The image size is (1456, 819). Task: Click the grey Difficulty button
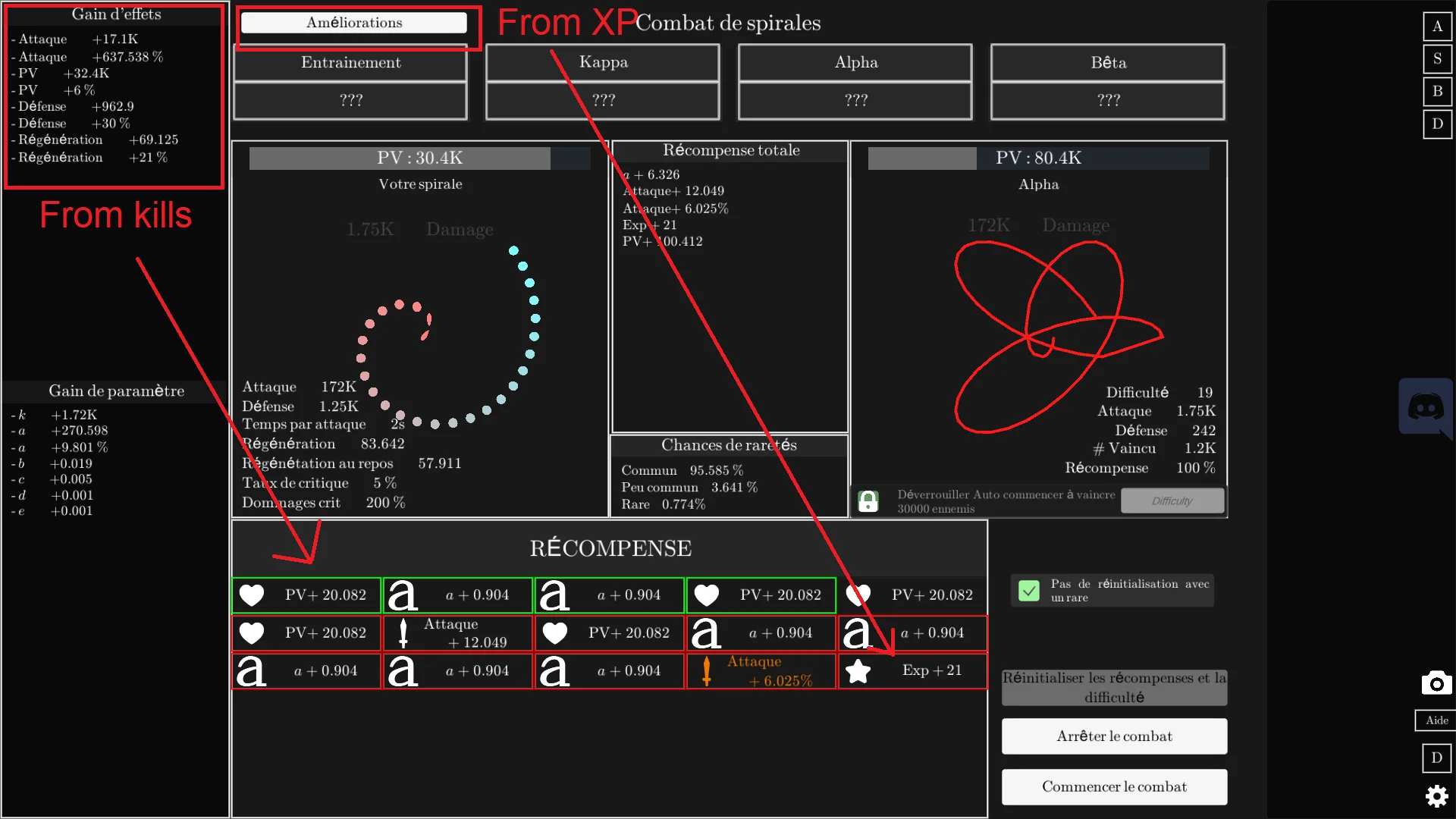coord(1172,501)
